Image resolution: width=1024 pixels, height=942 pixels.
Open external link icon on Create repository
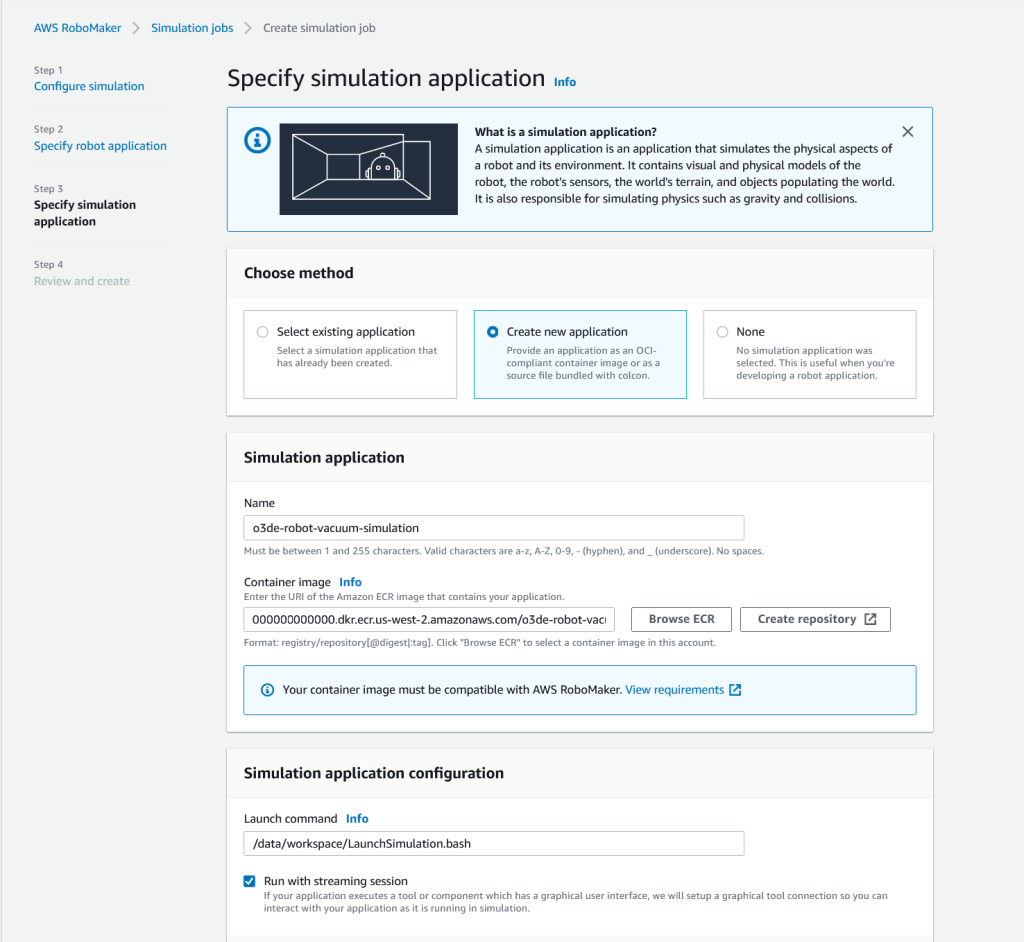coord(870,619)
